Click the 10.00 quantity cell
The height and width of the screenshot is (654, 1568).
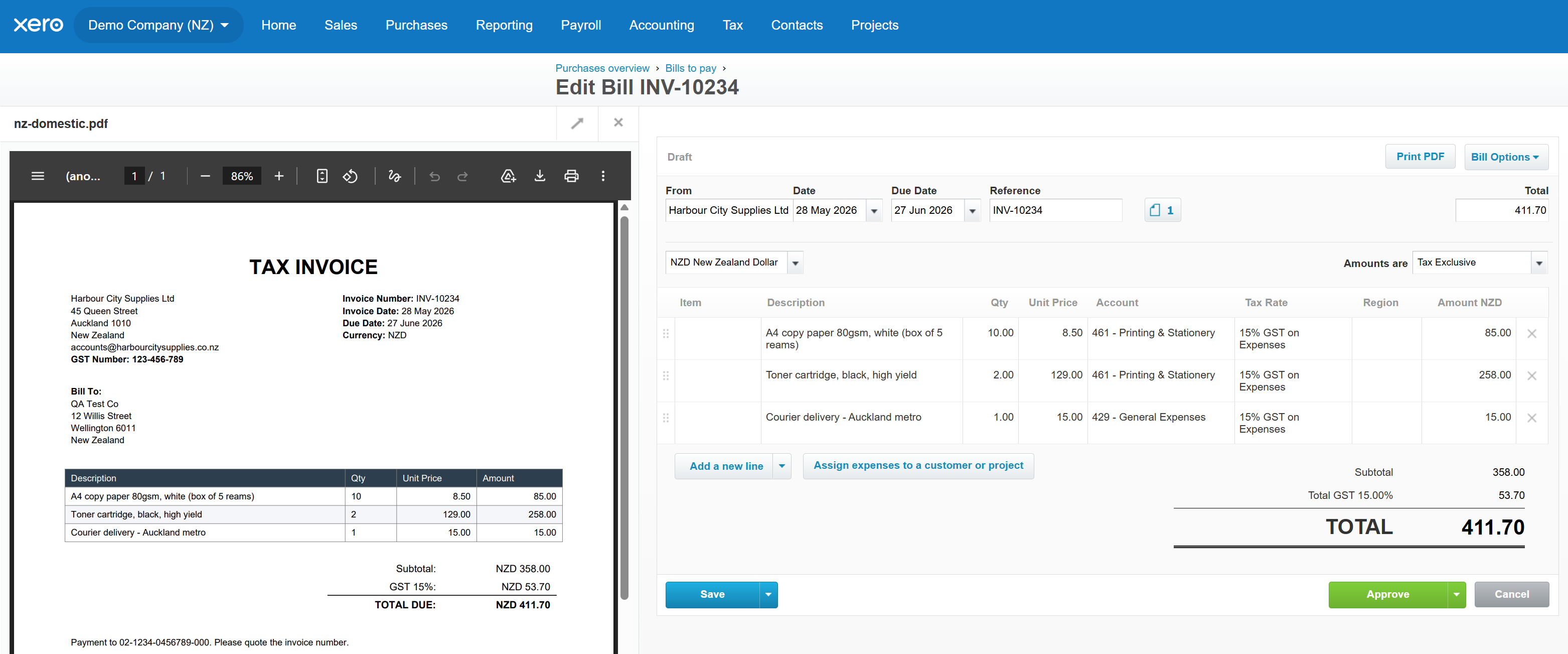pos(990,339)
